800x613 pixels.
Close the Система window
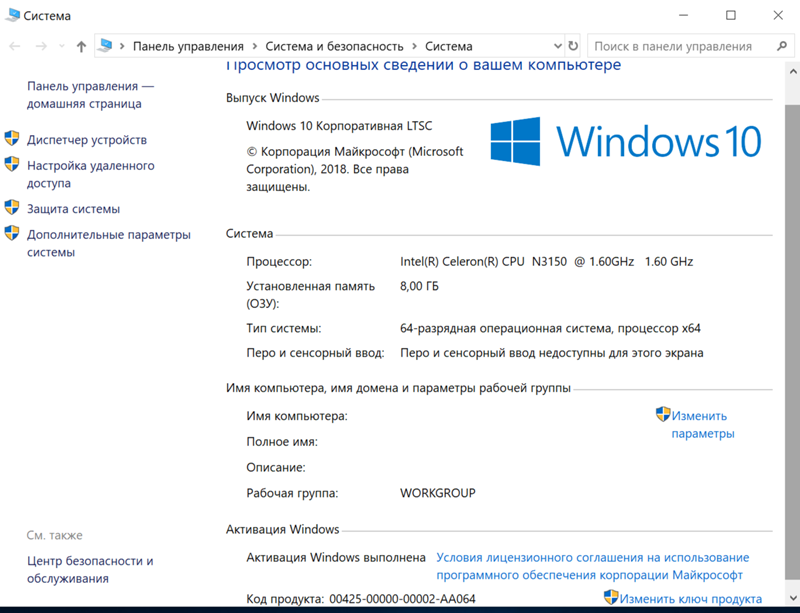pos(778,15)
